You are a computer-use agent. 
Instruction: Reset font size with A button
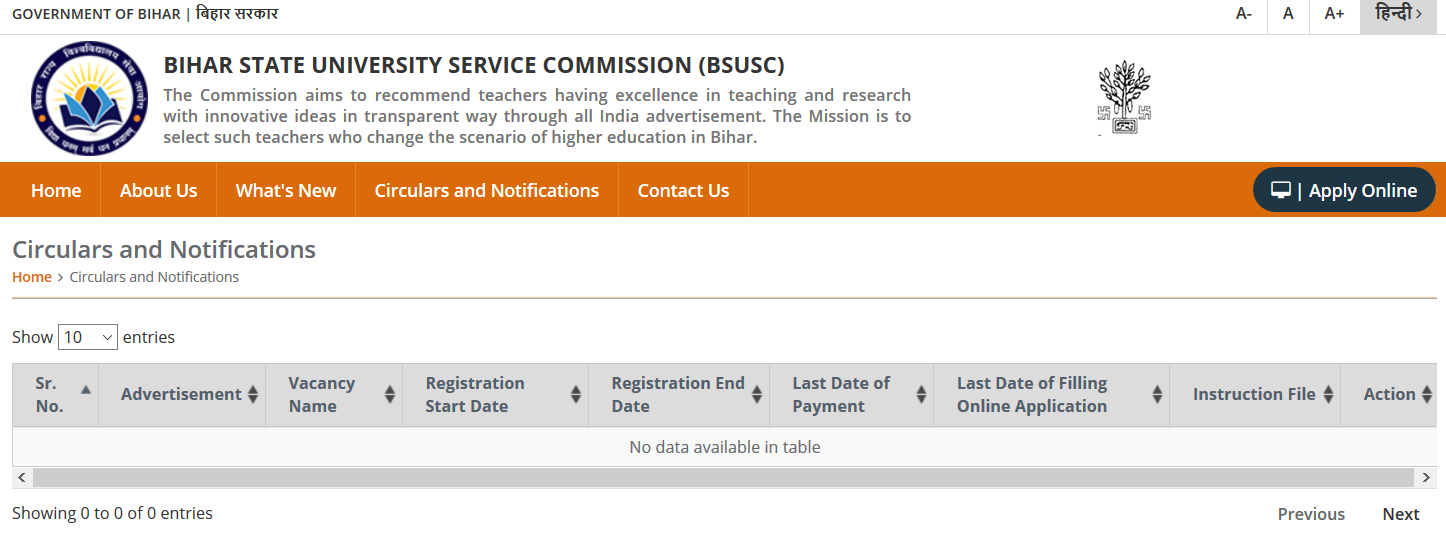tap(1288, 14)
